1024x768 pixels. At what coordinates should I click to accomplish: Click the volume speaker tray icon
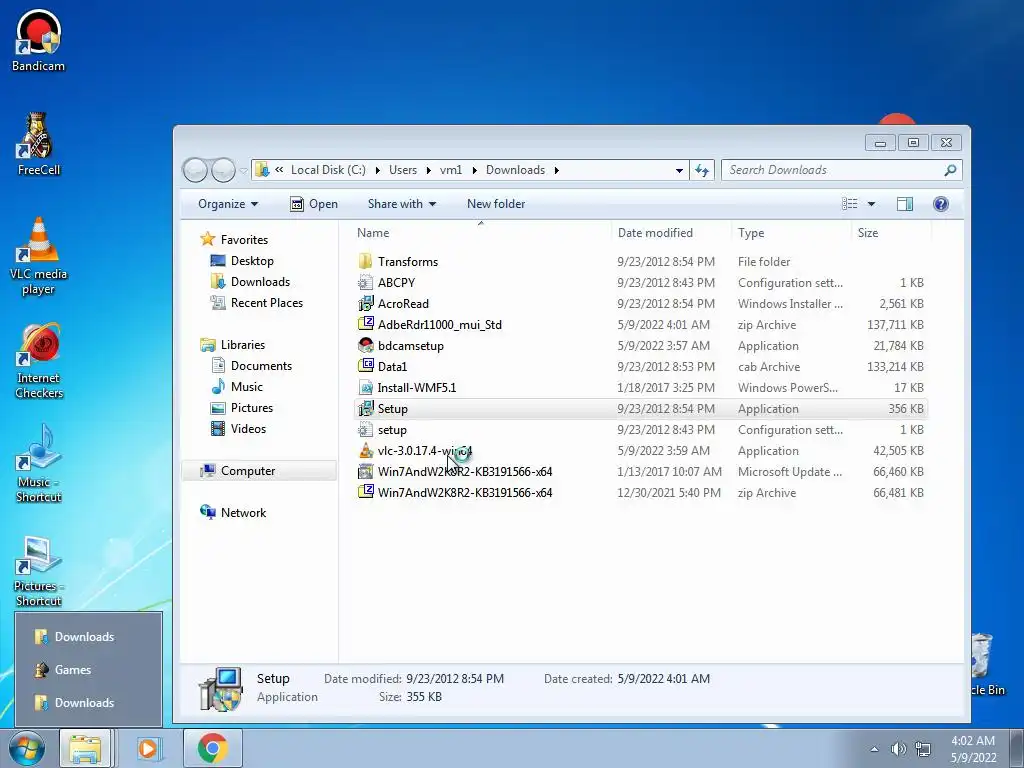[899, 749]
